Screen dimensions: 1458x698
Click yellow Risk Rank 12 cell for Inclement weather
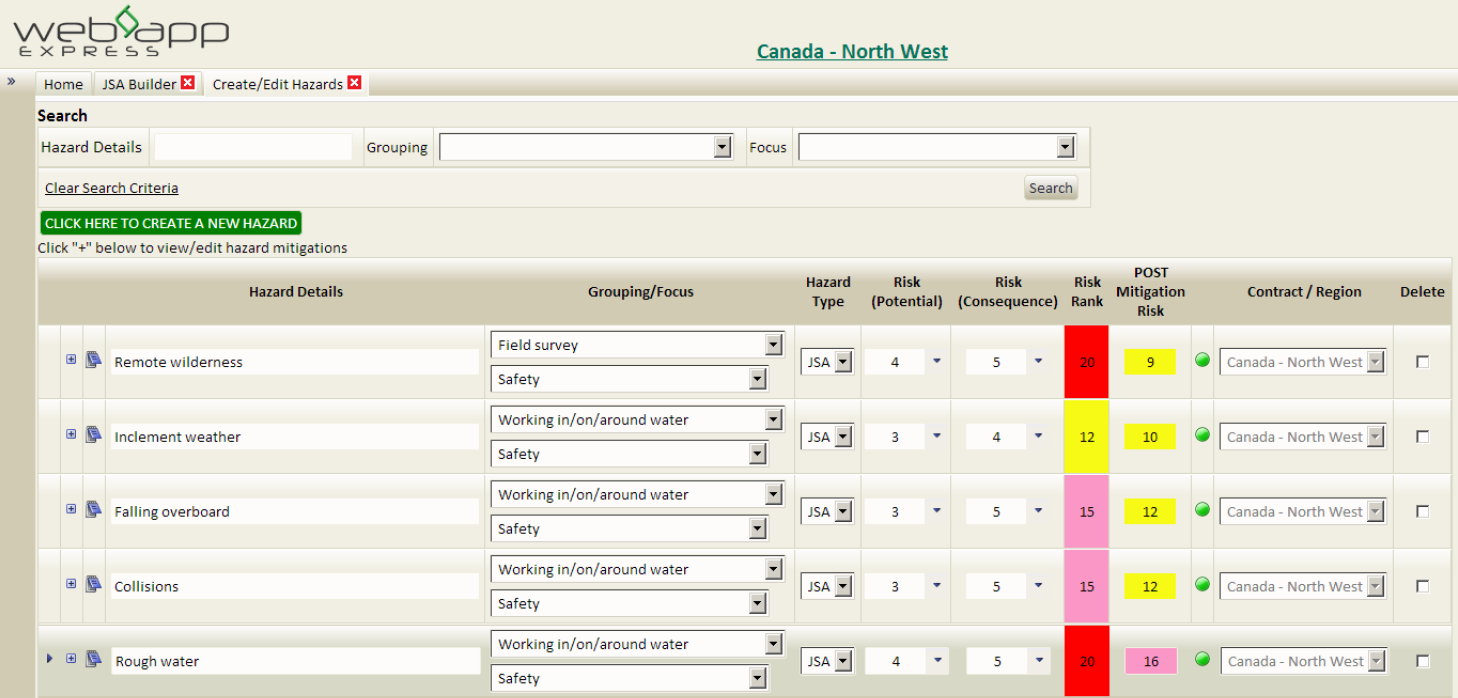click(1087, 437)
